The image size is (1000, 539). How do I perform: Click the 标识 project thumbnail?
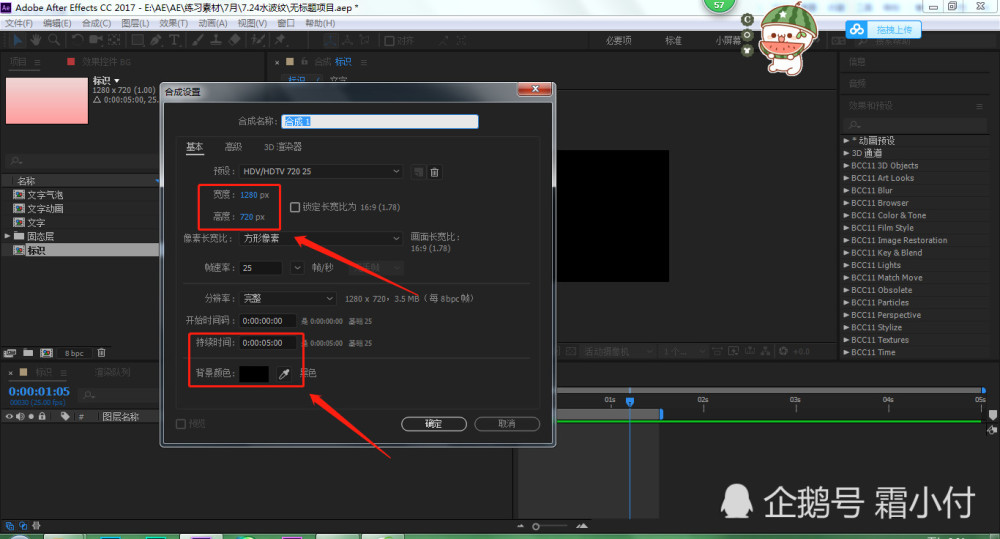click(47, 101)
